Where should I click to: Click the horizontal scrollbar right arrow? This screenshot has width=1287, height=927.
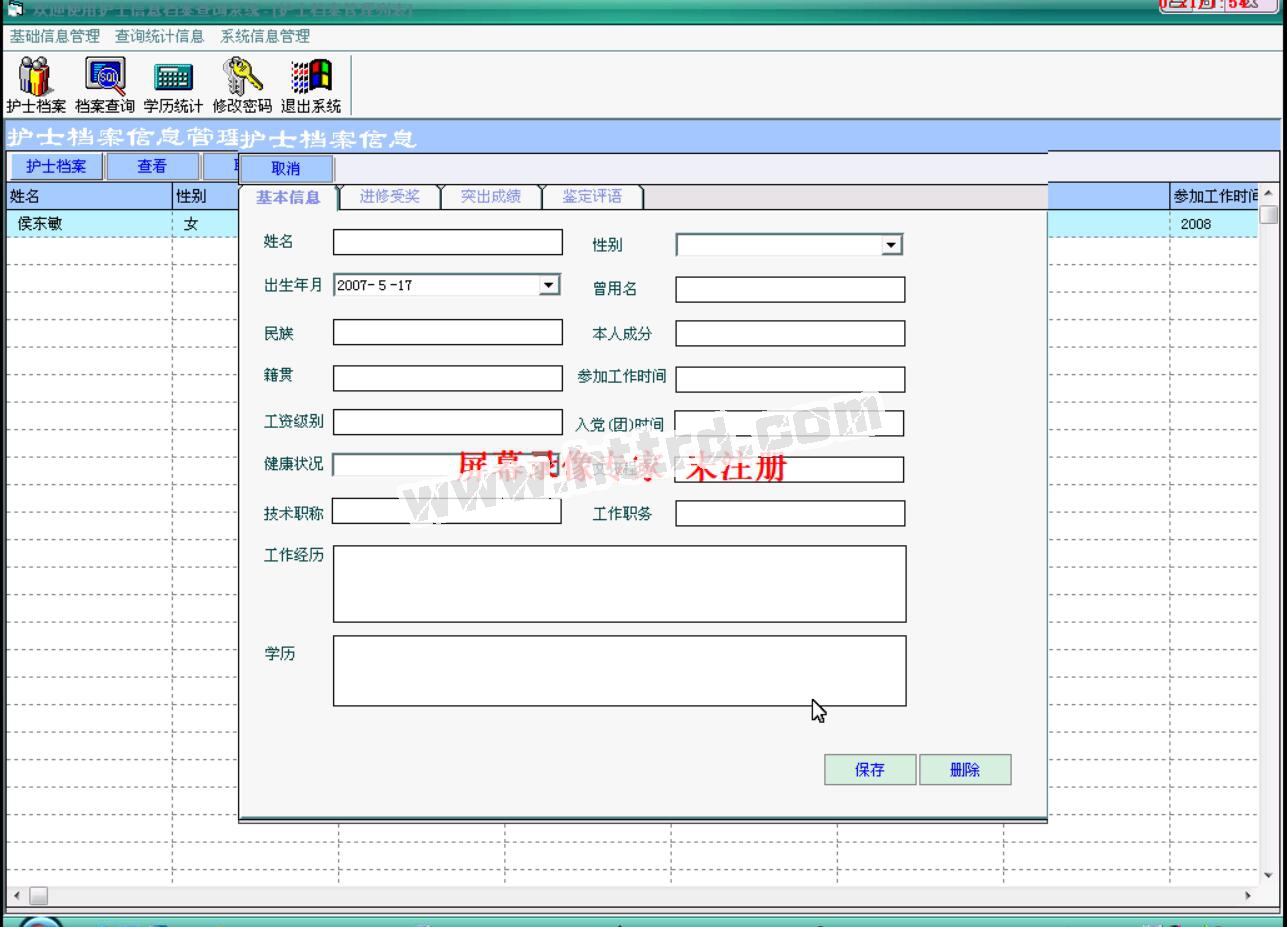click(x=1248, y=895)
